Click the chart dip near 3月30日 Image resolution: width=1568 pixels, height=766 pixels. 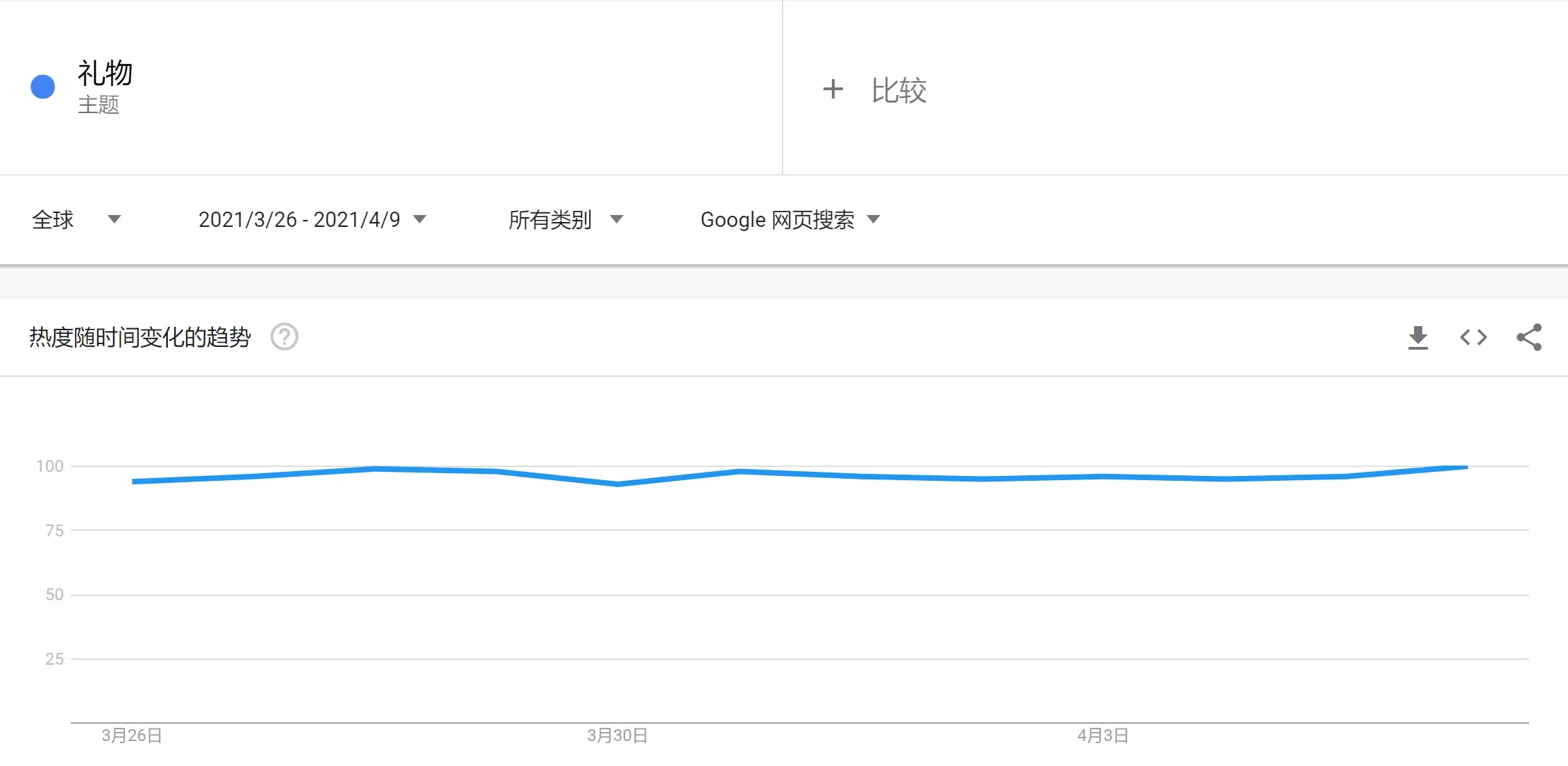click(616, 484)
